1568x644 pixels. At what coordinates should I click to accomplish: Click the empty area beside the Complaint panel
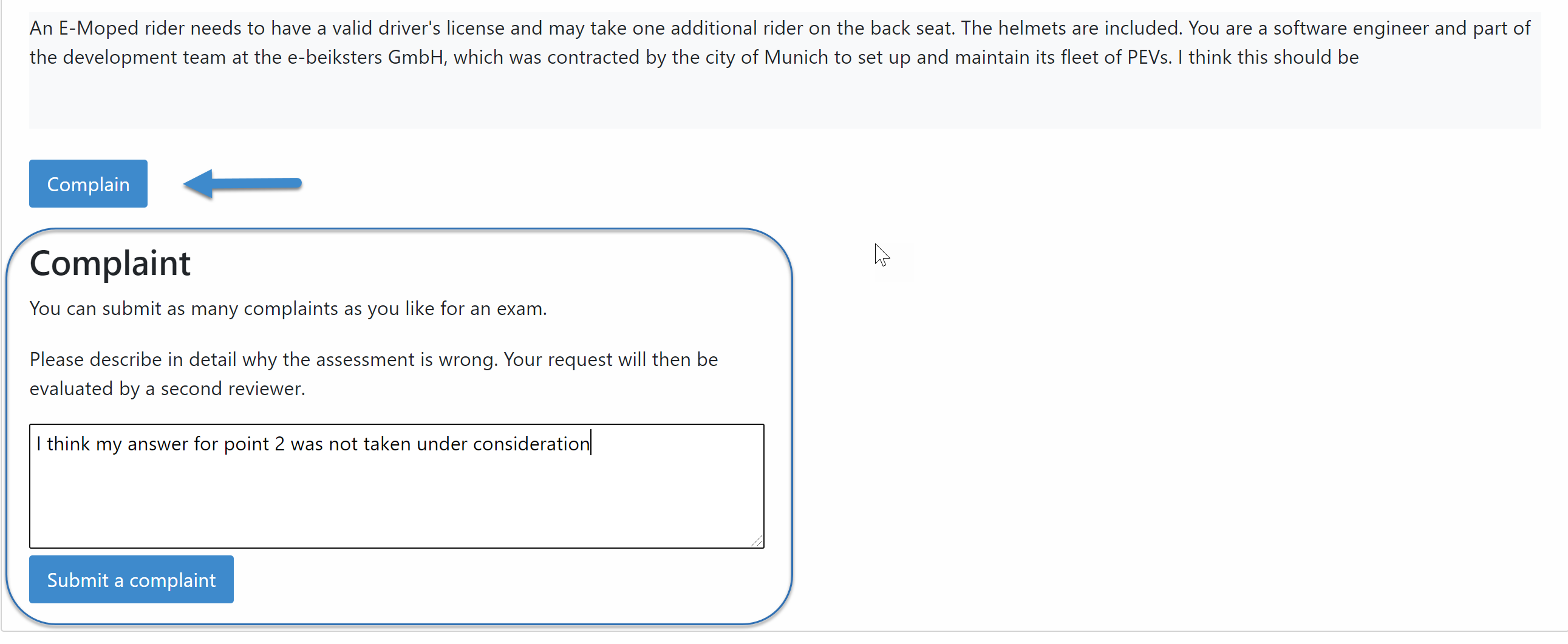pyautogui.click(x=1096, y=425)
